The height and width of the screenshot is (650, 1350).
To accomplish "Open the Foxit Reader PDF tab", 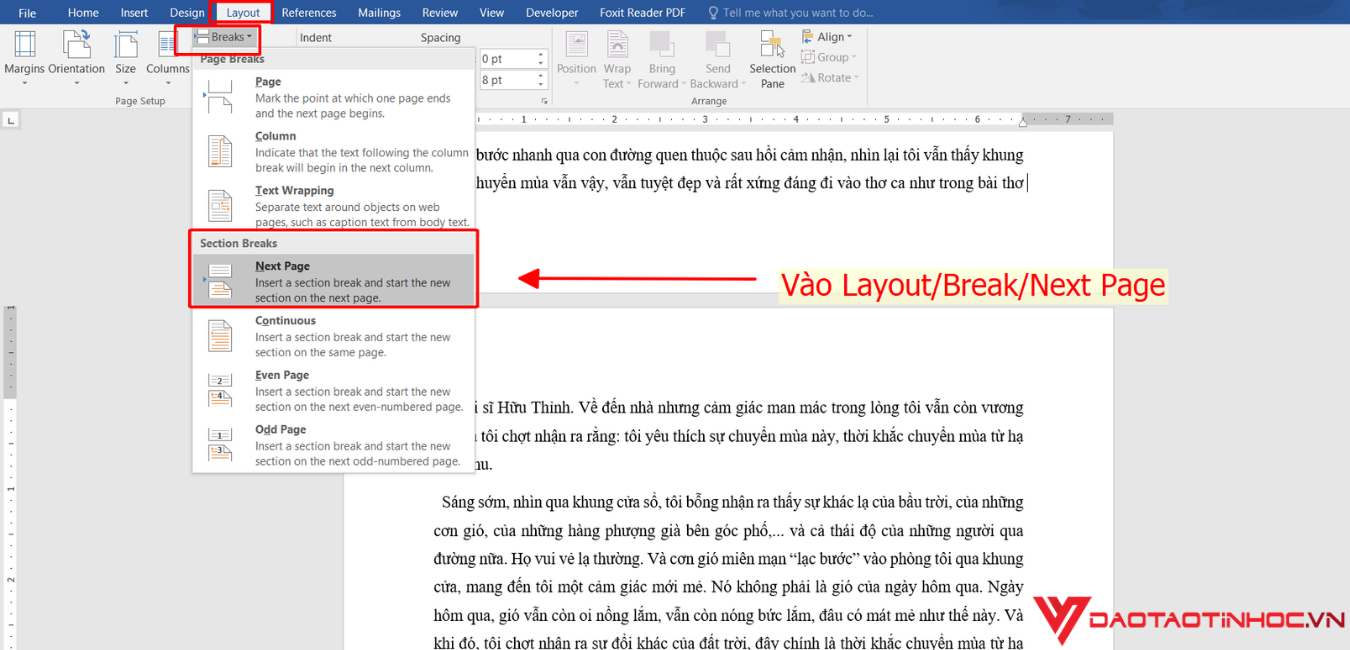I will (x=642, y=13).
